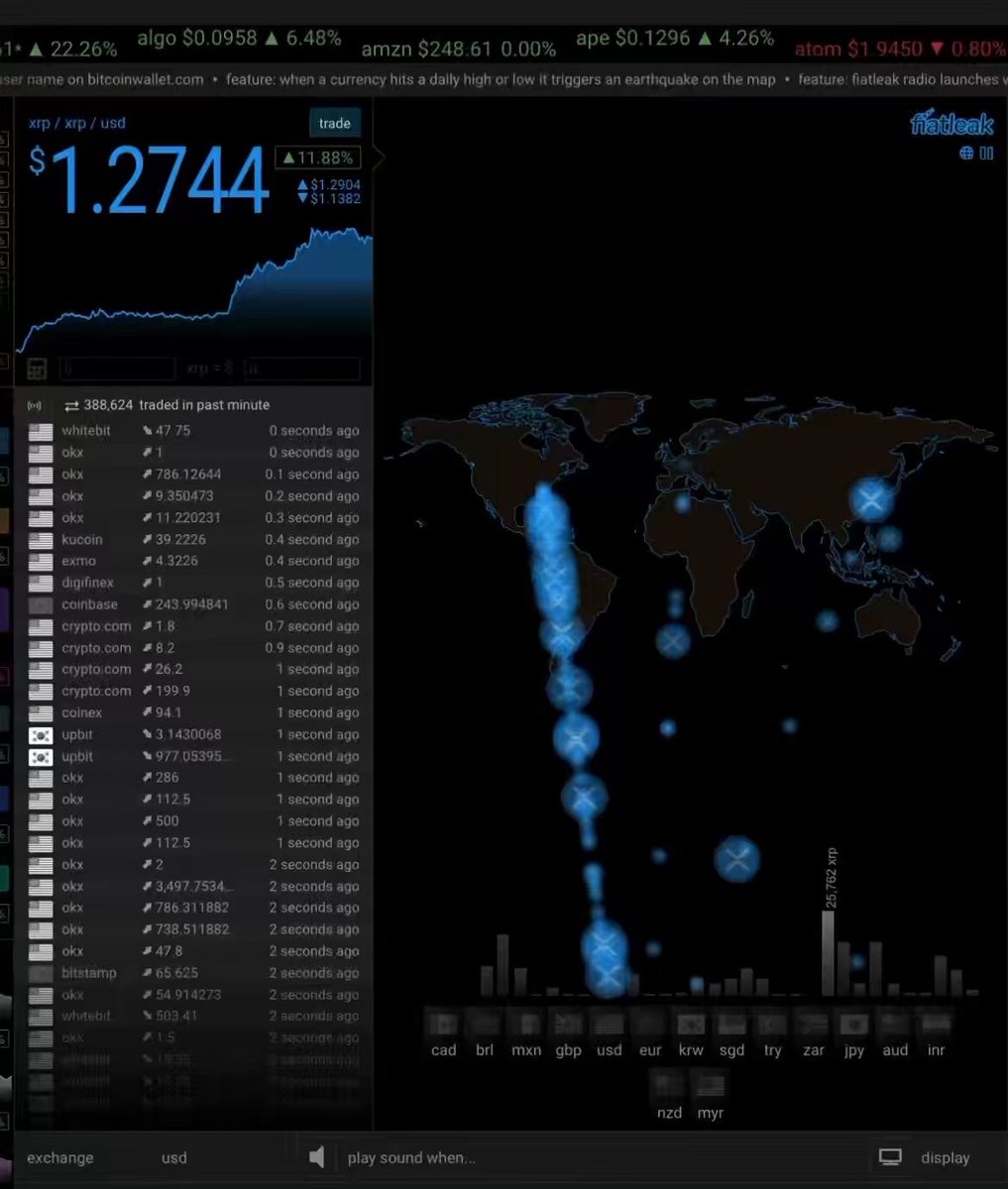Select the myr flag icon
Image resolution: width=1008 pixels, height=1189 pixels.
click(x=711, y=1085)
